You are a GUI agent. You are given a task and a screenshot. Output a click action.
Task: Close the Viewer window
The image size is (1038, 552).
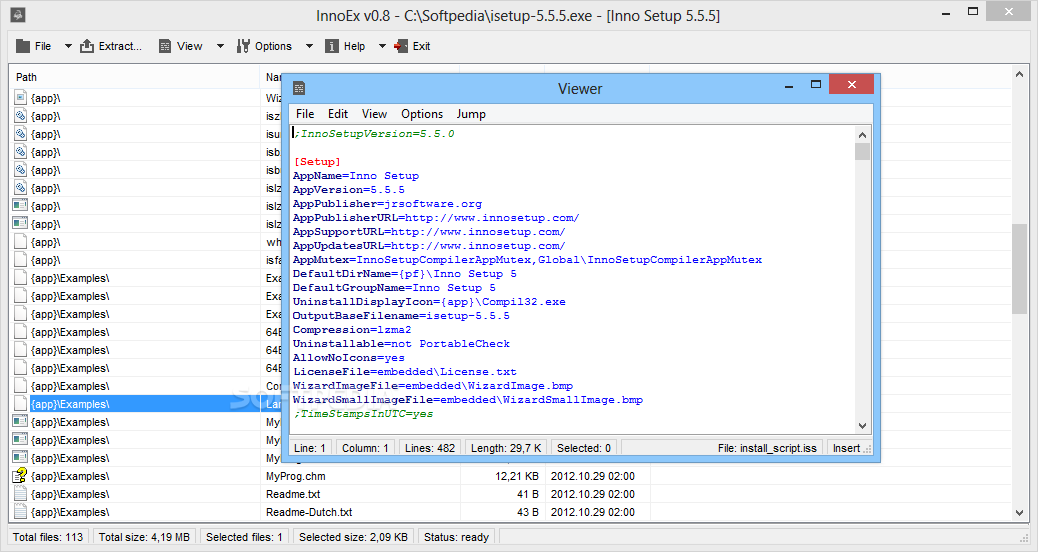[851, 84]
